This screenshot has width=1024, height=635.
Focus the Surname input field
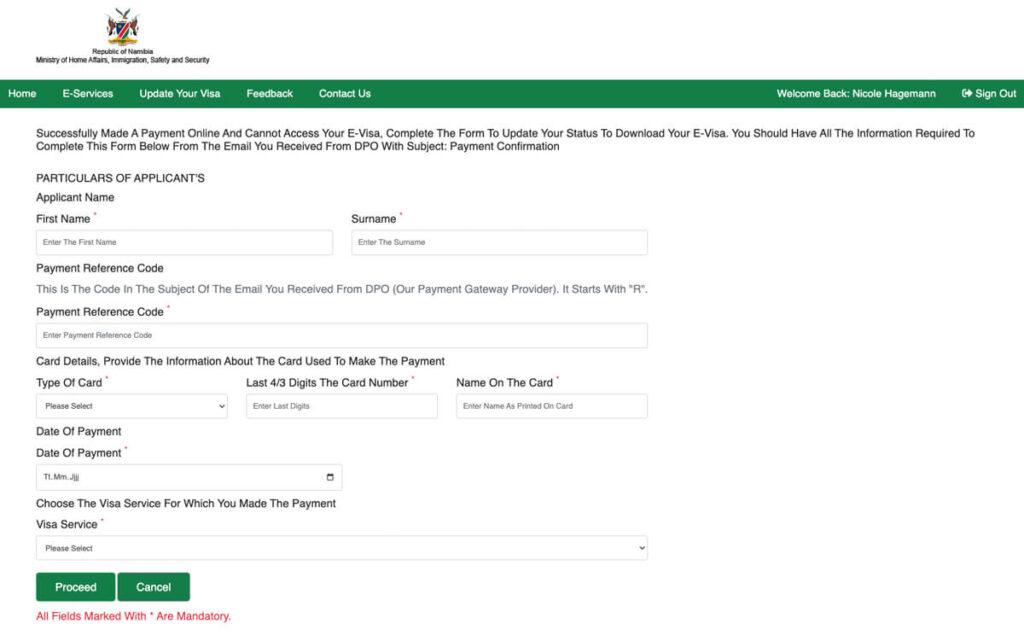point(500,242)
